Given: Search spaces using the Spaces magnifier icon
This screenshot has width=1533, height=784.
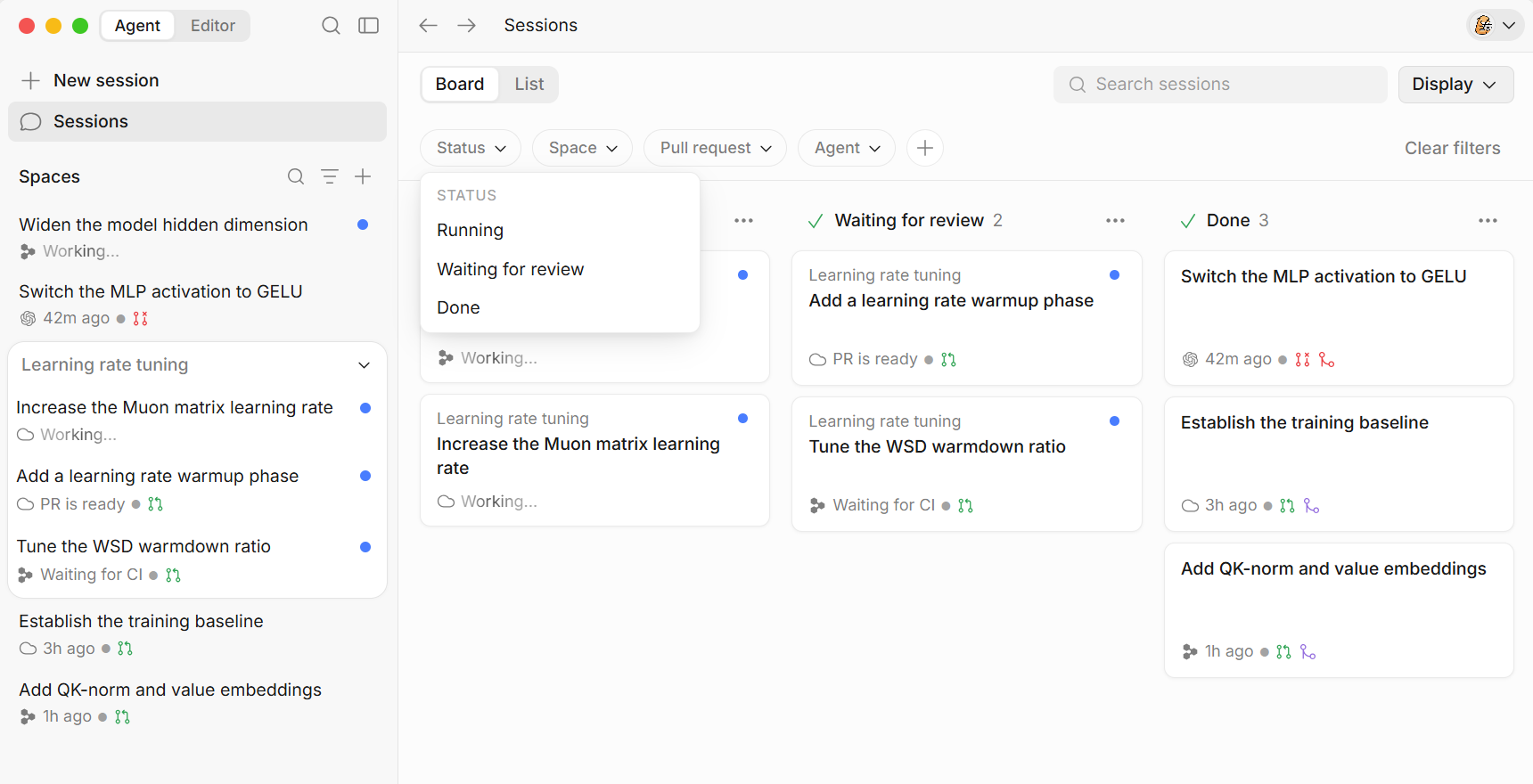Looking at the screenshot, I should coord(296,176).
